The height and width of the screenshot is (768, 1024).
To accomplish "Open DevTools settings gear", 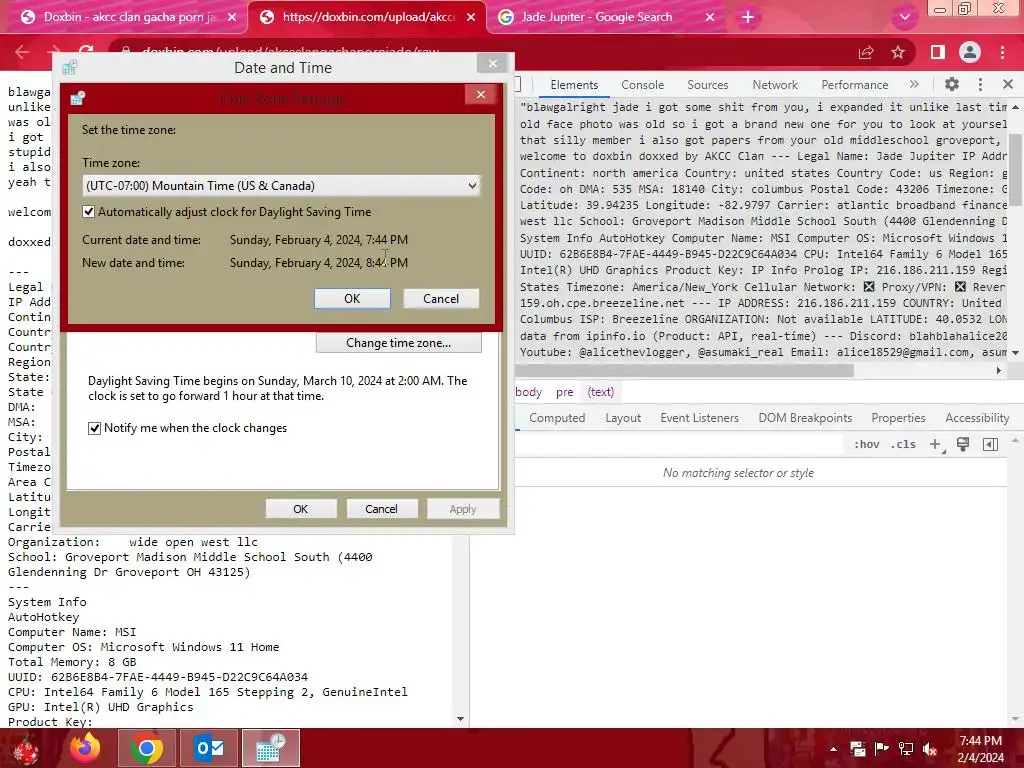I will click(952, 84).
